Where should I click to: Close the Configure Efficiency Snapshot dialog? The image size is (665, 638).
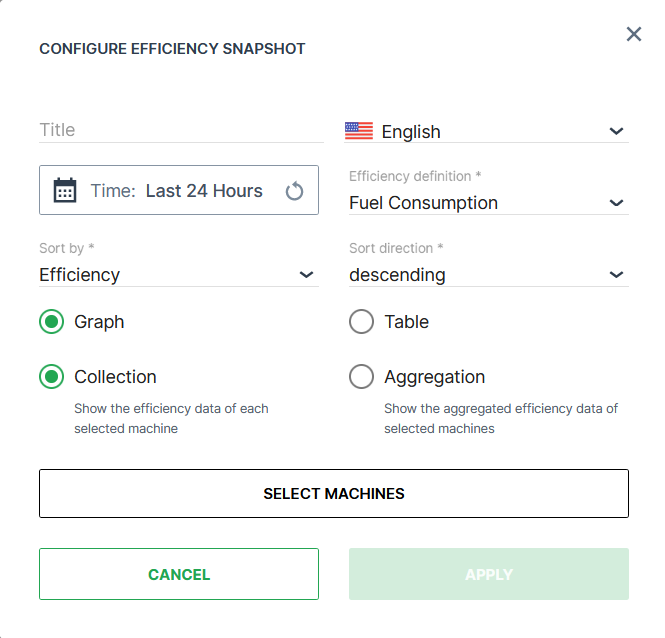click(x=634, y=35)
